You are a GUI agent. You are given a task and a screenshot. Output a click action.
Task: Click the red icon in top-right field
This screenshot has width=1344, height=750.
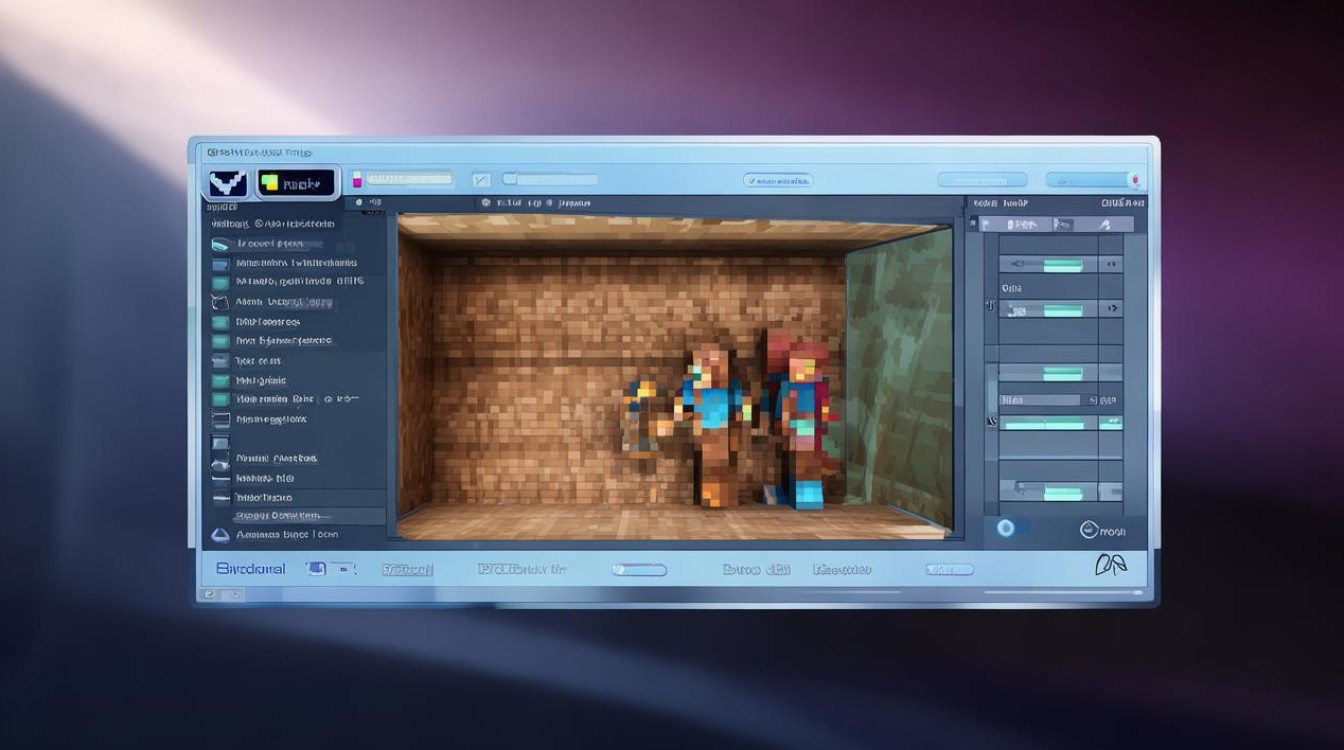pos(1134,181)
